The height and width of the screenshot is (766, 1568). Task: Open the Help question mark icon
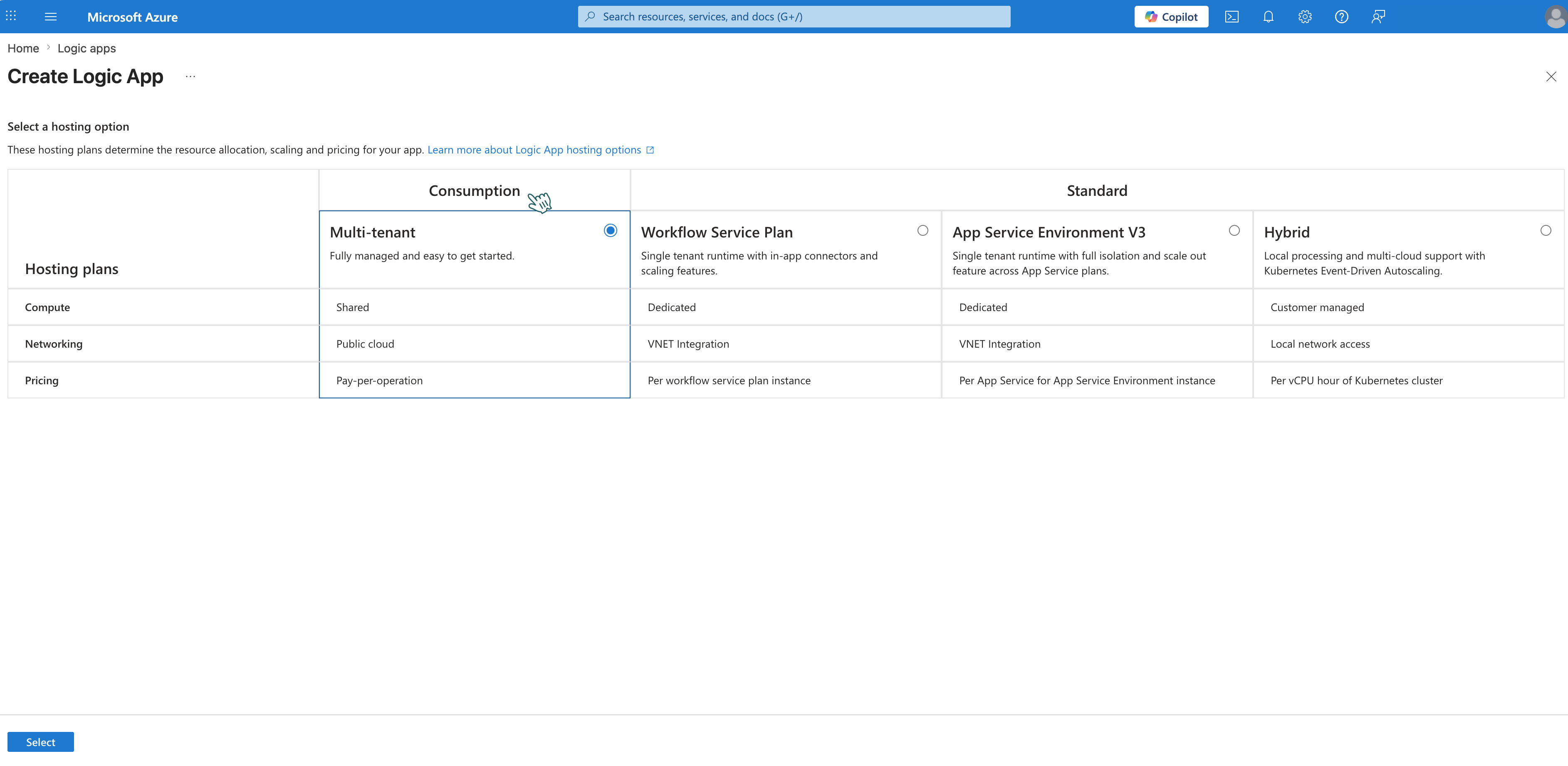tap(1342, 17)
